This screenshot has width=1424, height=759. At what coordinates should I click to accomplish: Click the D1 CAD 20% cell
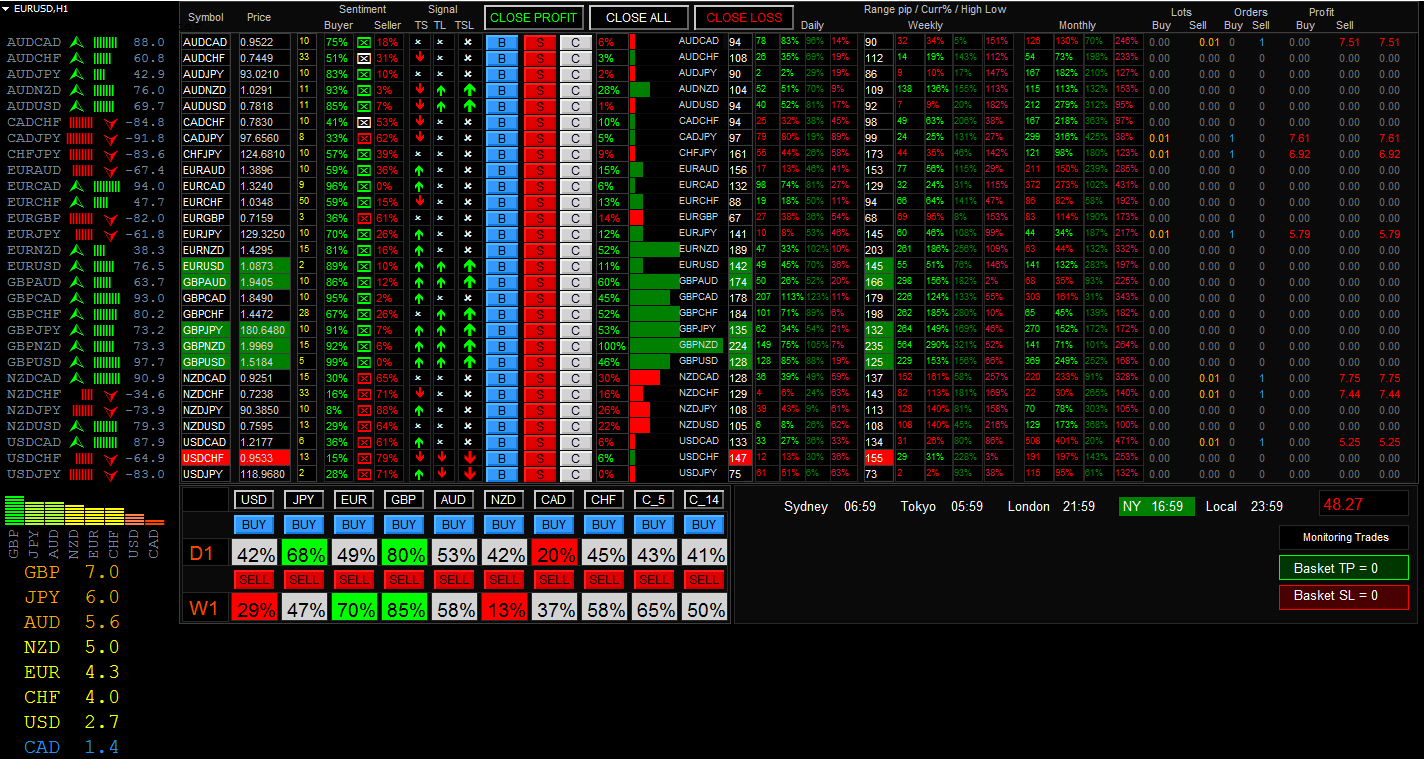point(554,554)
